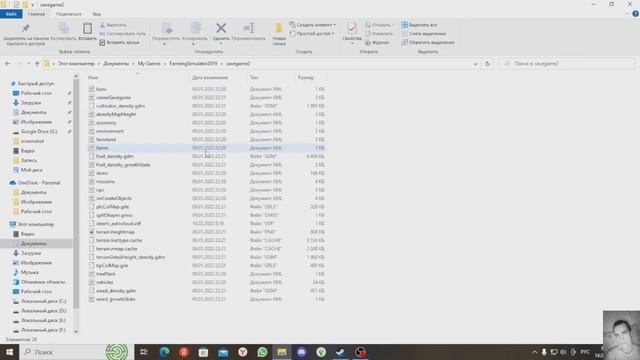The width and height of the screenshot is (640, 360).
Task: Click FarmingSimulator2019 in the breadcrumb
Action: (x=193, y=64)
